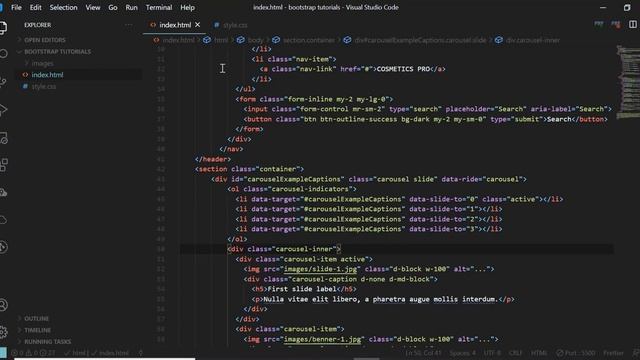Click the code minimap
The image size is (640, 360).
click(x=628, y=82)
